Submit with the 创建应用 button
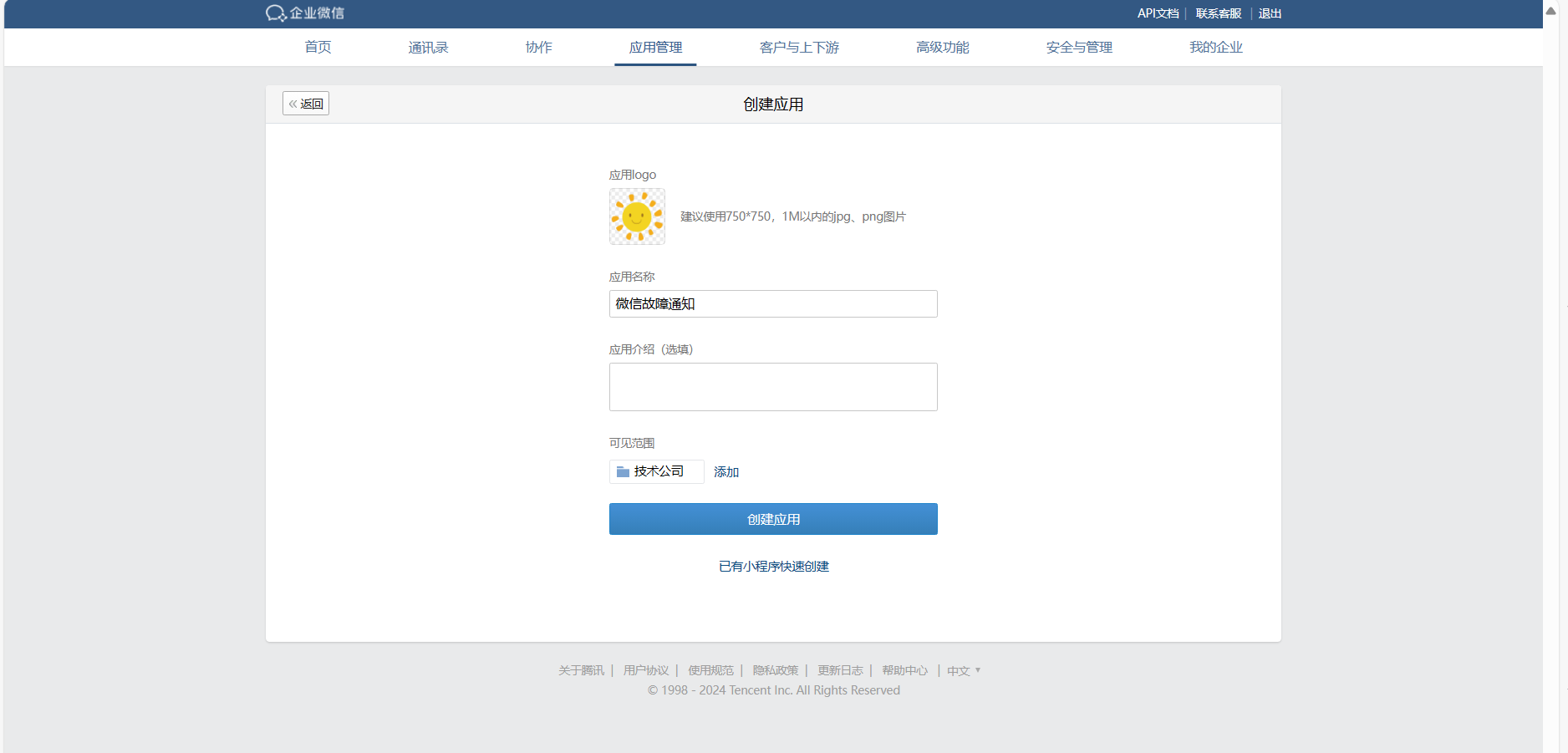1568x753 pixels. click(773, 519)
